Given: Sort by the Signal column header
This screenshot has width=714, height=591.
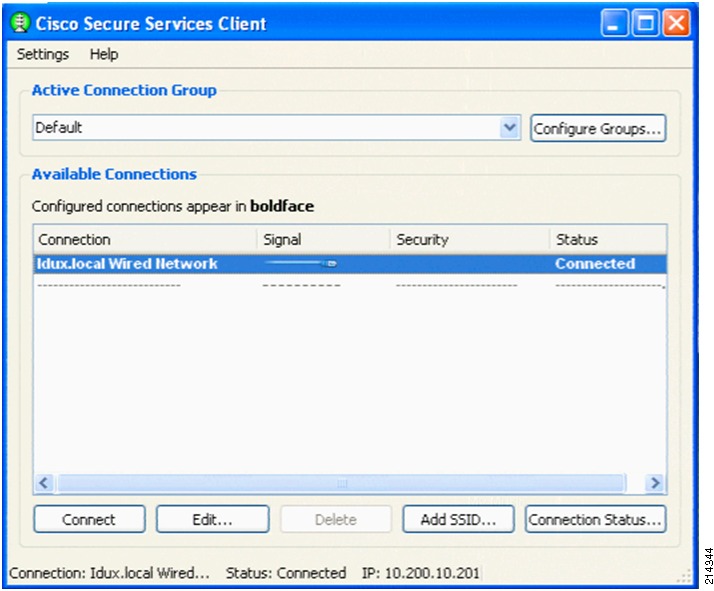Looking at the screenshot, I should (x=323, y=239).
